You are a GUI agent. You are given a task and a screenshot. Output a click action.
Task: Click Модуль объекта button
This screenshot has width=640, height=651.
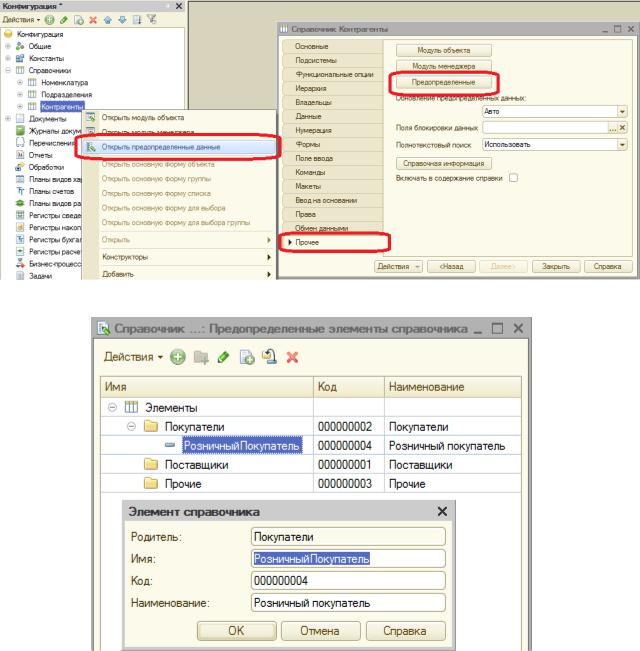(x=443, y=50)
